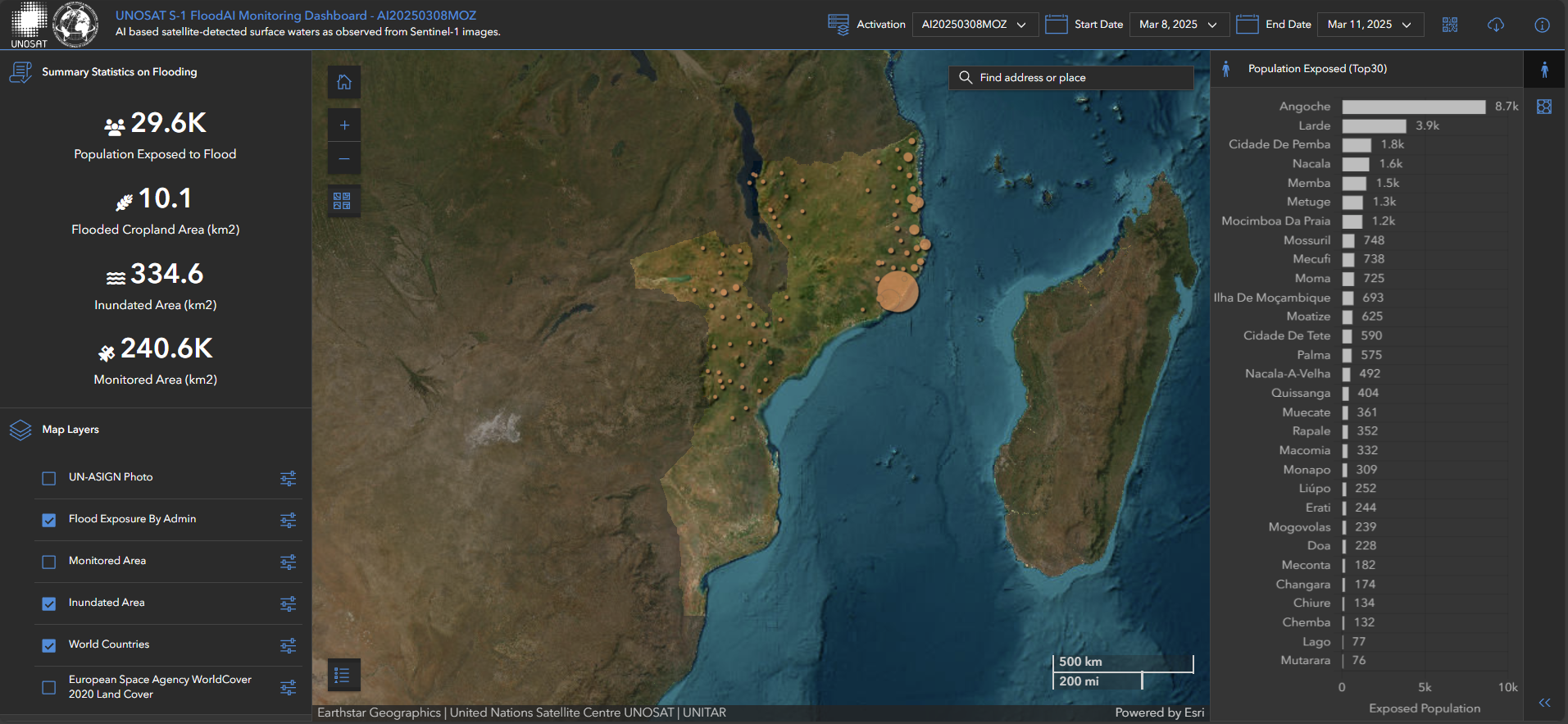
Task: Uncheck Flood Exposure By Admin layer
Action: [x=49, y=520]
